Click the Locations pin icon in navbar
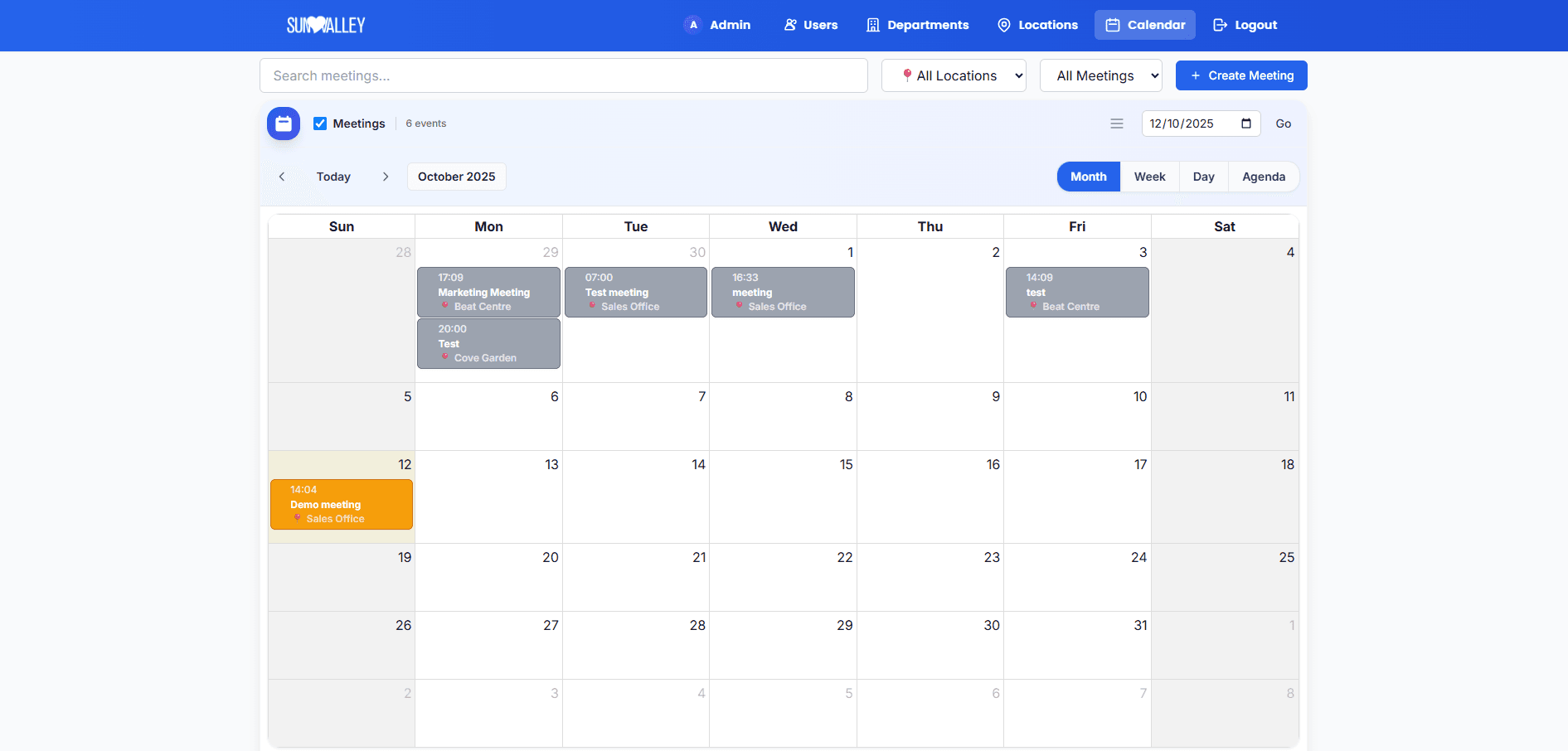The image size is (1568, 751). 1004,25
